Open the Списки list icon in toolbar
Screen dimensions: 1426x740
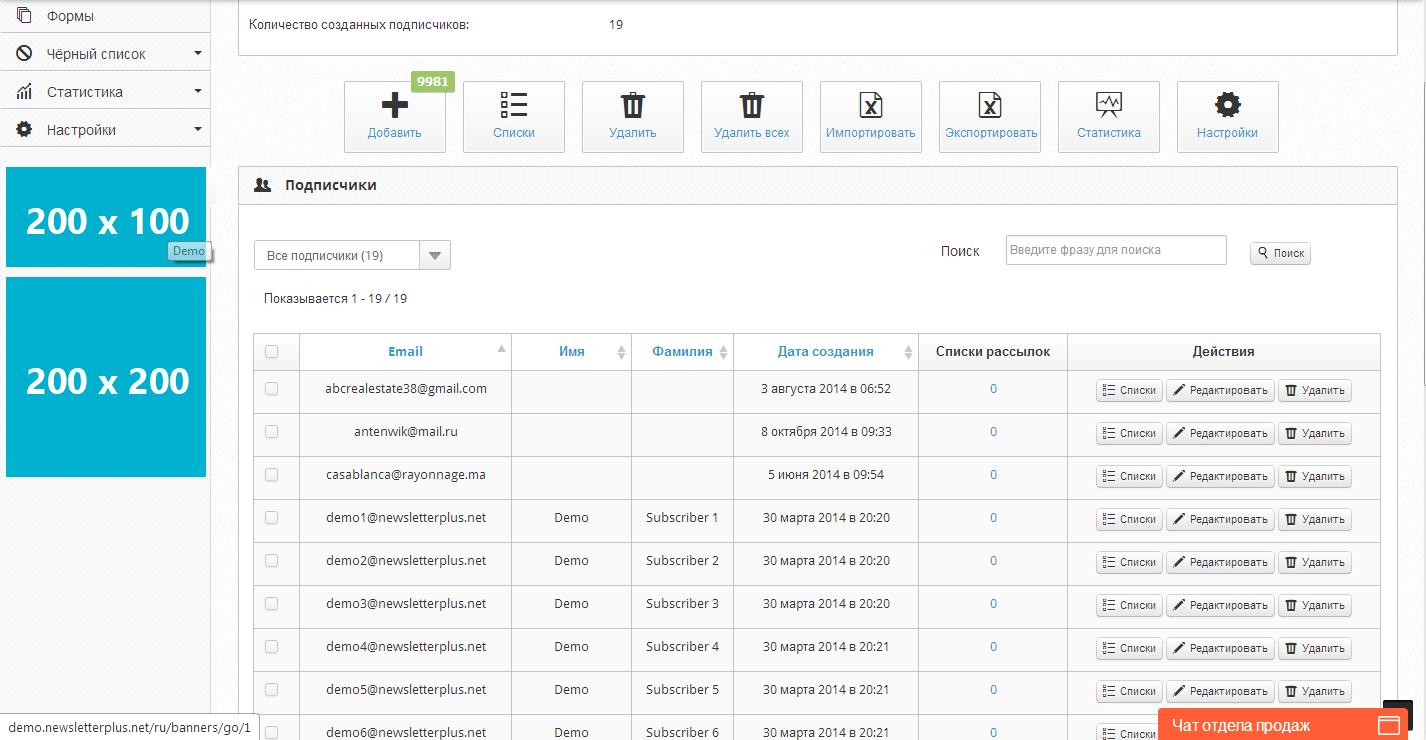pos(513,106)
